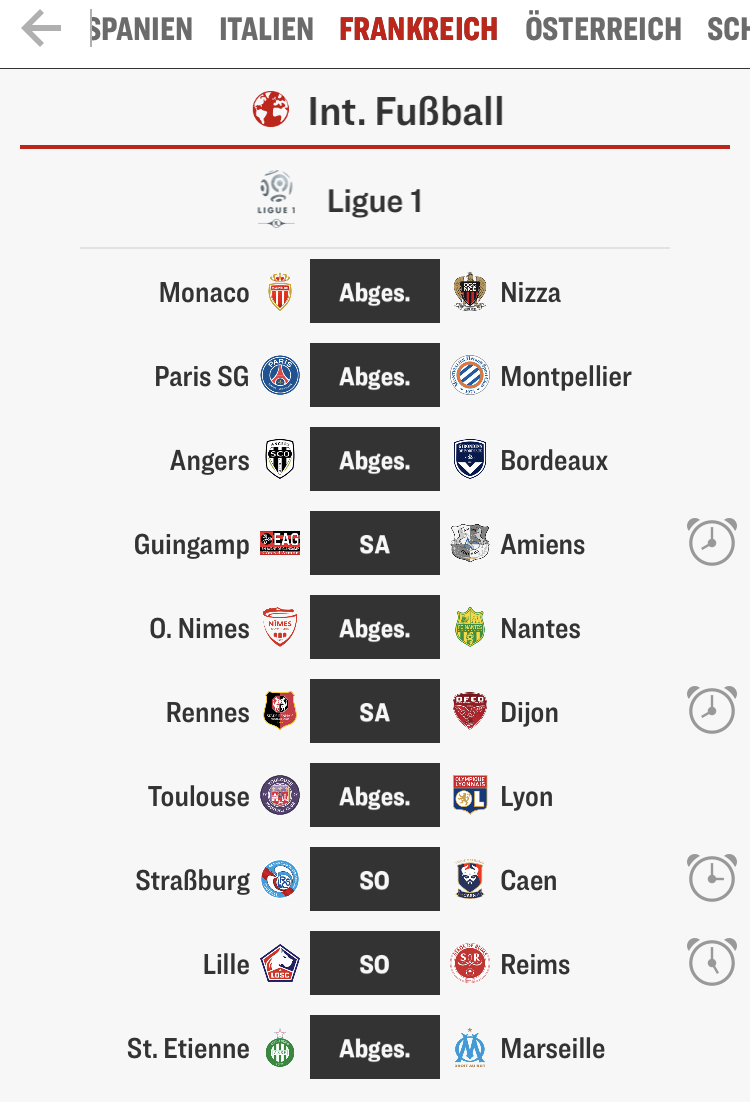The height and width of the screenshot is (1102, 750).
Task: Click the Montpellier team name
Action: pos(566,377)
